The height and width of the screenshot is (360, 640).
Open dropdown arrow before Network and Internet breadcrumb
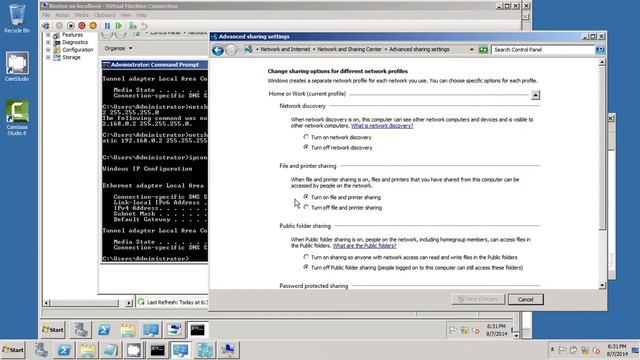257,49
